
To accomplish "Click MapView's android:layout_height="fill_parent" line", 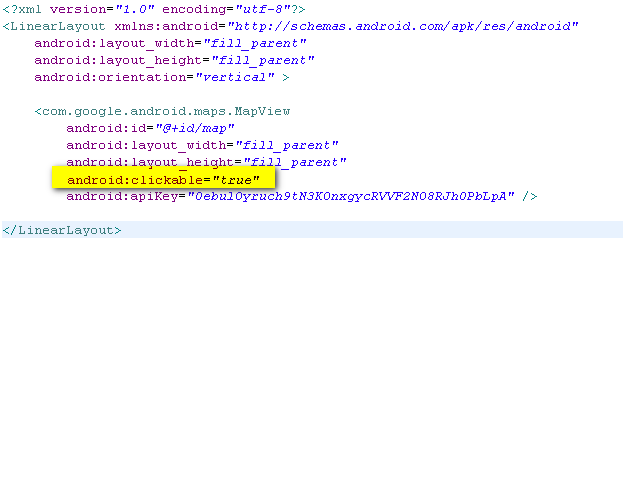I will [x=206, y=162].
